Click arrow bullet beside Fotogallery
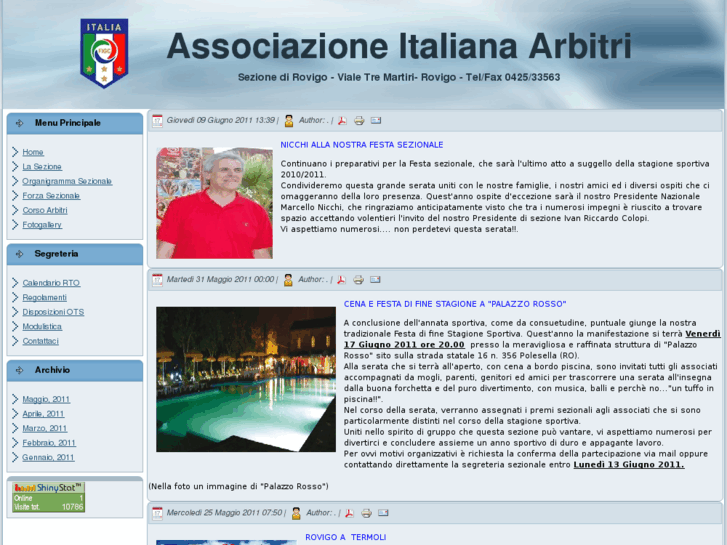 15,225
